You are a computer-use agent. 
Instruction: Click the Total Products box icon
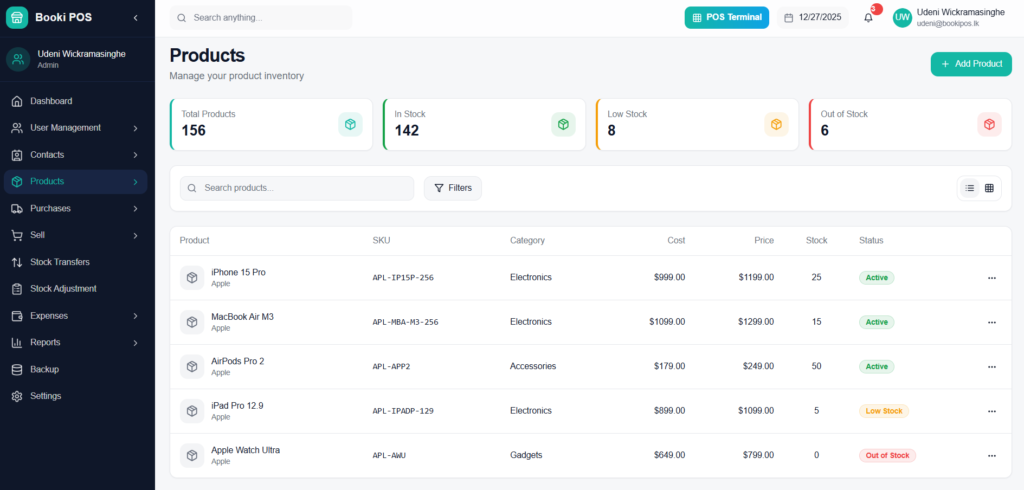[350, 124]
